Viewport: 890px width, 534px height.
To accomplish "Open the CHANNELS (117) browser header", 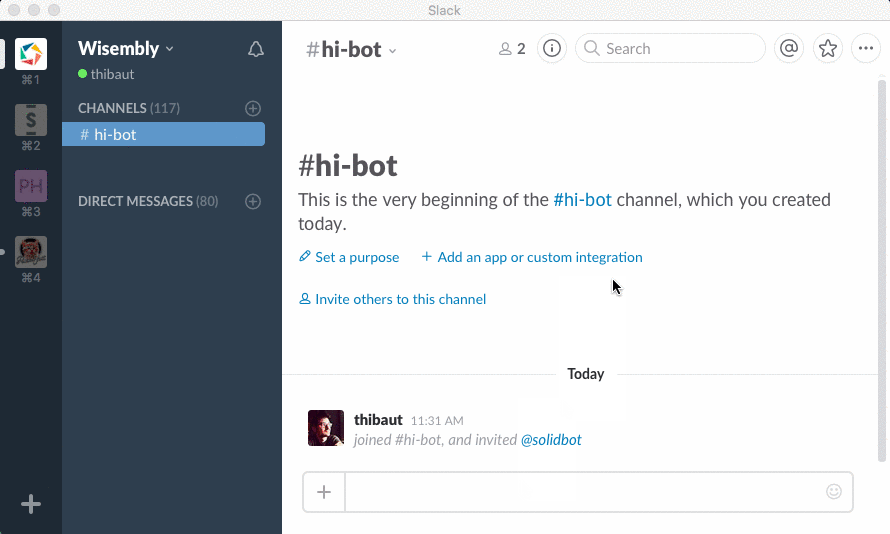I will tap(129, 108).
